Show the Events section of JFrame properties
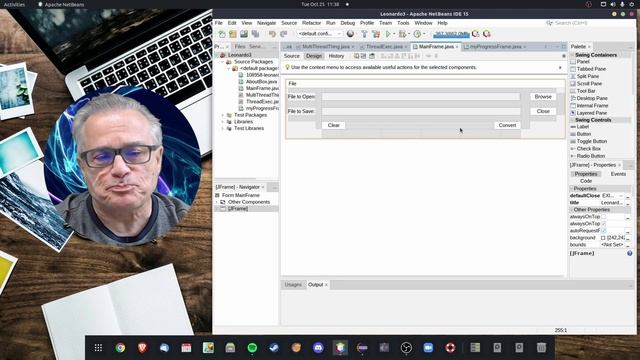640x360 pixels. [x=618, y=174]
